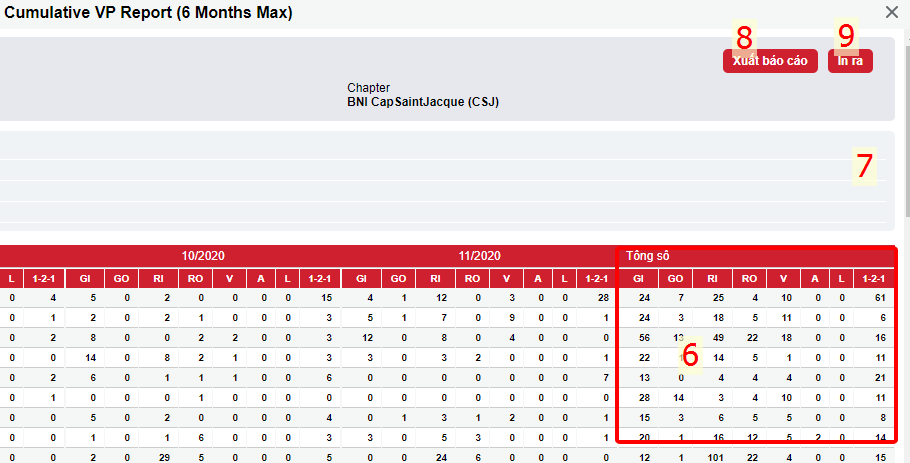The image size is (910, 463).
Task: Click the In ra print button
Action: [x=850, y=61]
